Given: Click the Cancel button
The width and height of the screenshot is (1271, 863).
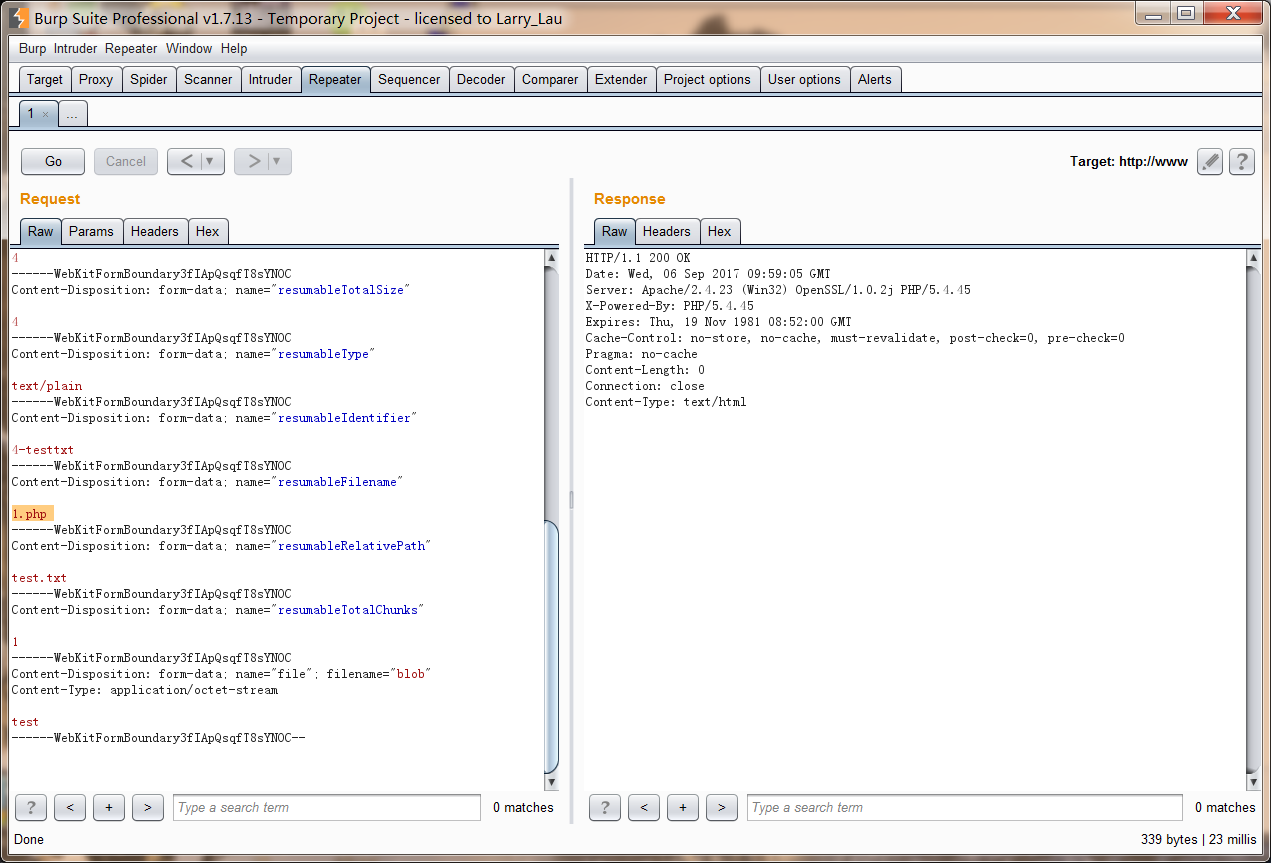Looking at the screenshot, I should click(126, 161).
